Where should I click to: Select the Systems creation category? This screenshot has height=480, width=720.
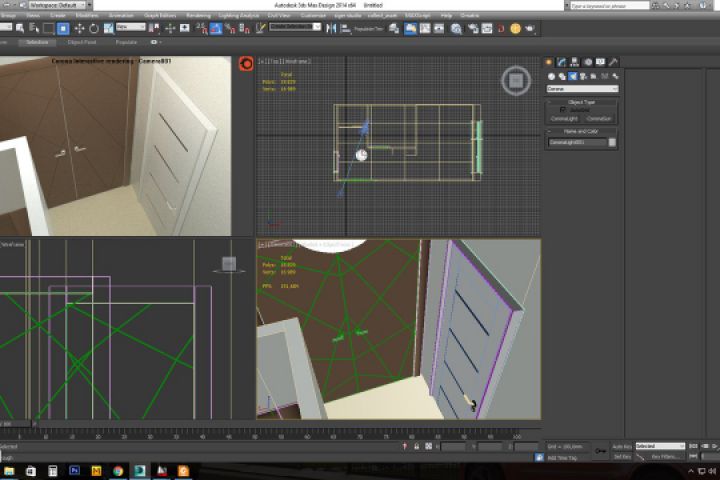click(615, 76)
